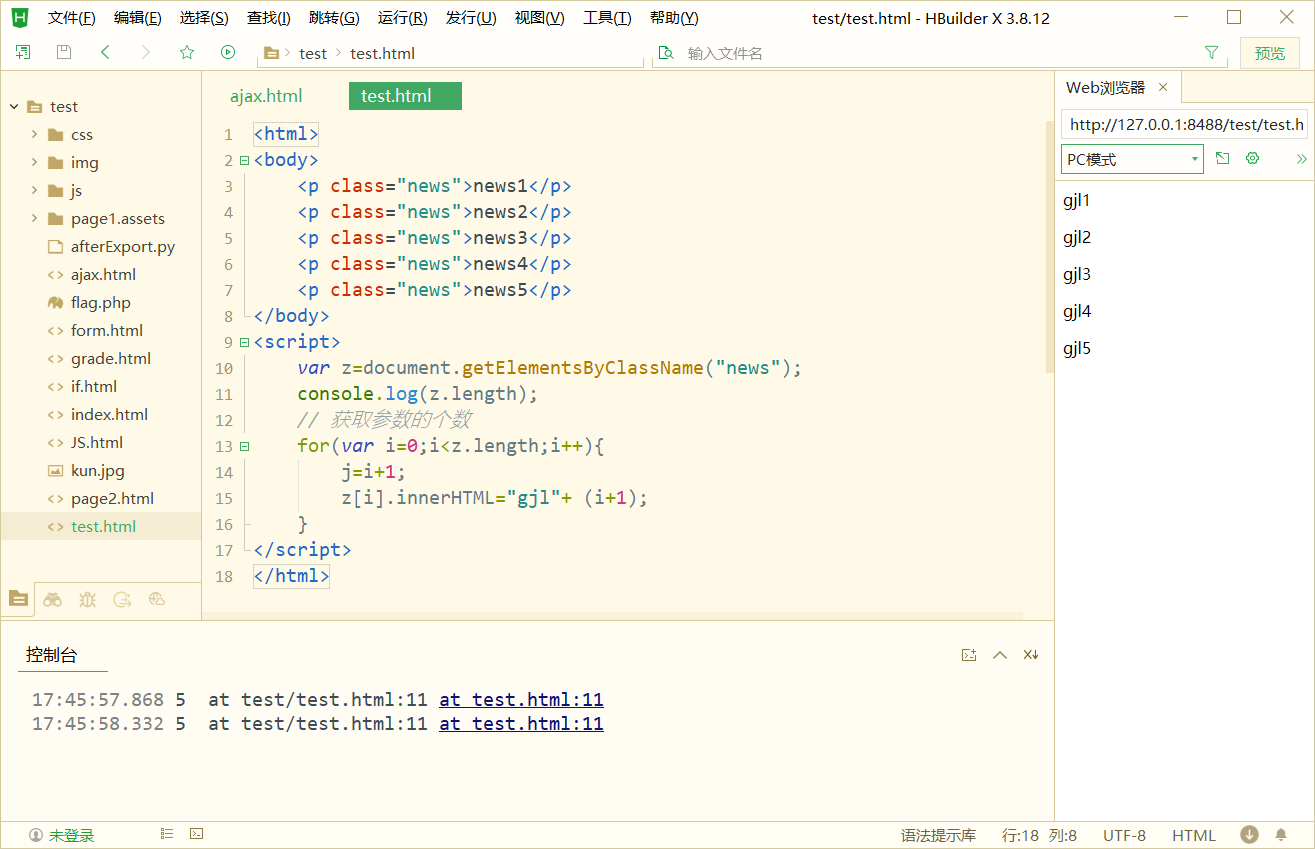The height and width of the screenshot is (849, 1315).
Task: Open the 运行(R) menu
Action: 402,18
